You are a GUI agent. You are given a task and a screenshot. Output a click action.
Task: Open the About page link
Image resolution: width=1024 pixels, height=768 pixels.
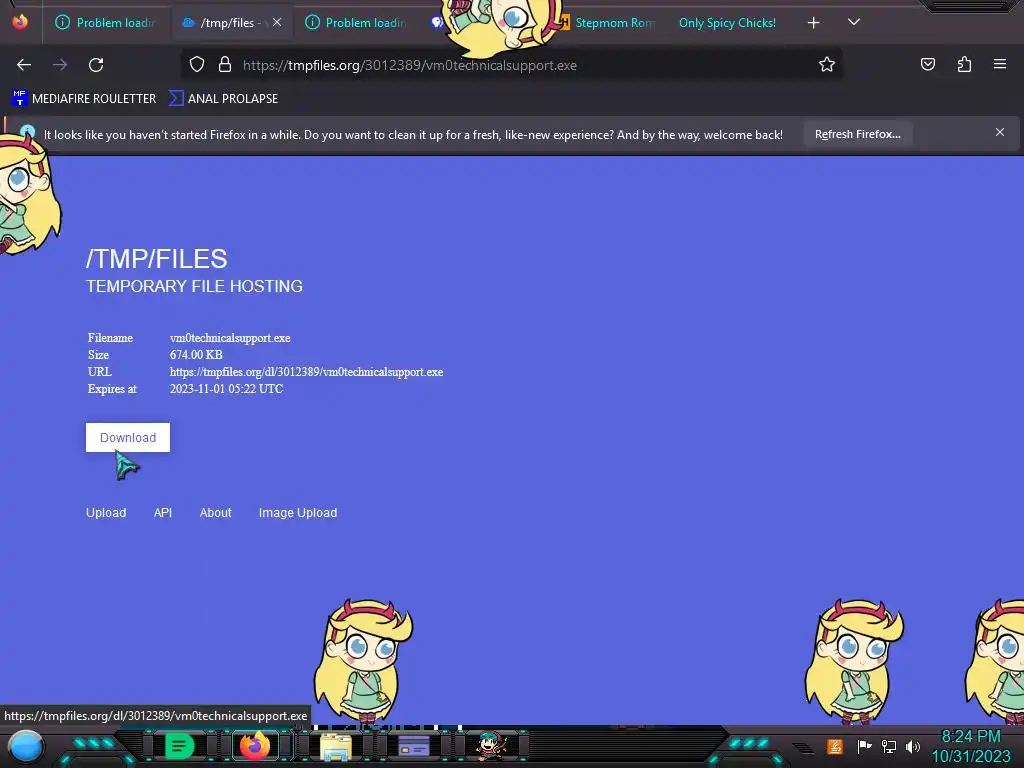216,513
